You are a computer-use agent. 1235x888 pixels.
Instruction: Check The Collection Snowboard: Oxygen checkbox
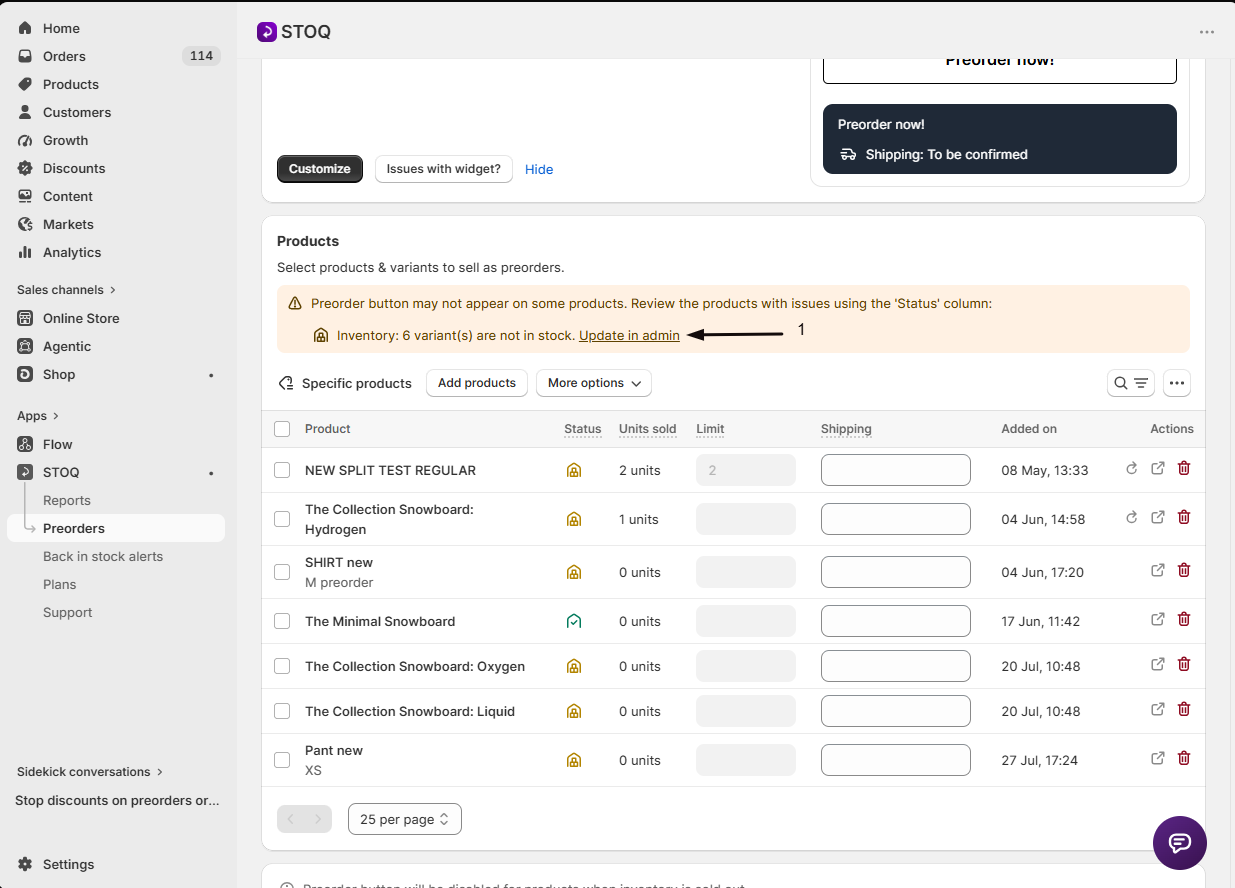coord(282,666)
